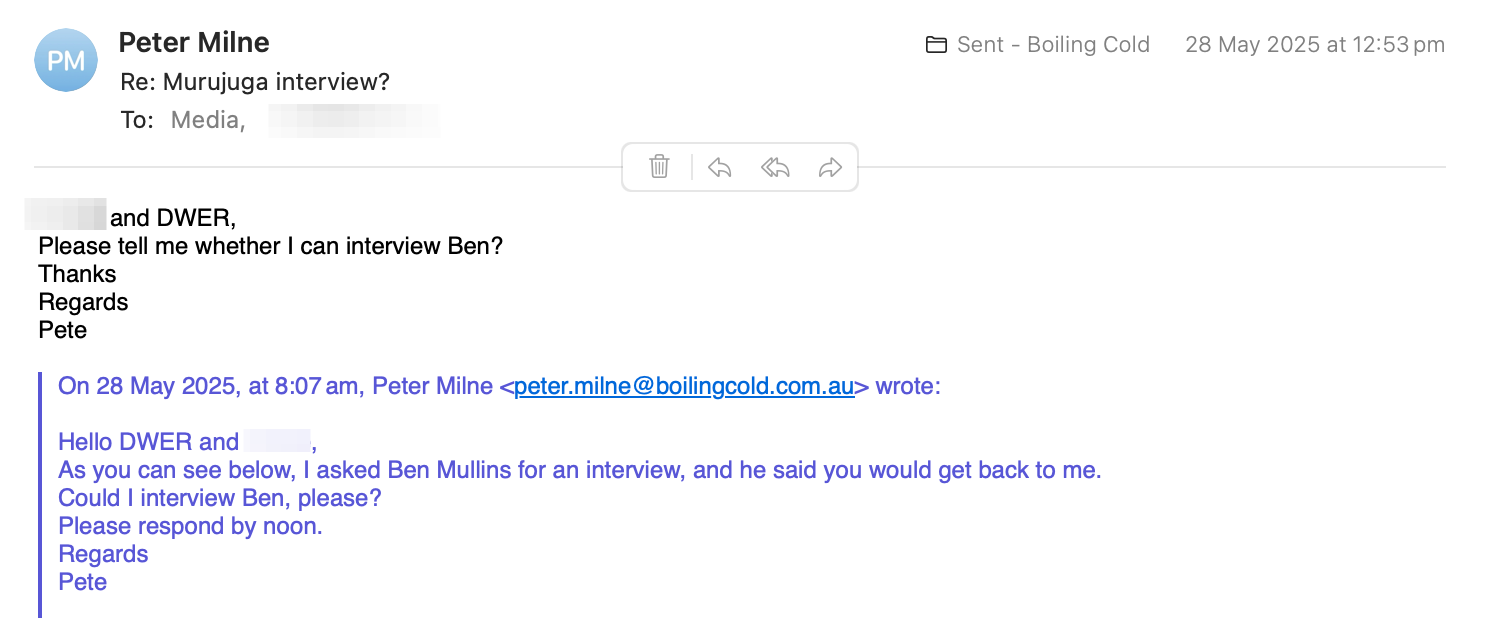
Task: Click the purple quote bar beside quoted text
Action: coord(40,495)
